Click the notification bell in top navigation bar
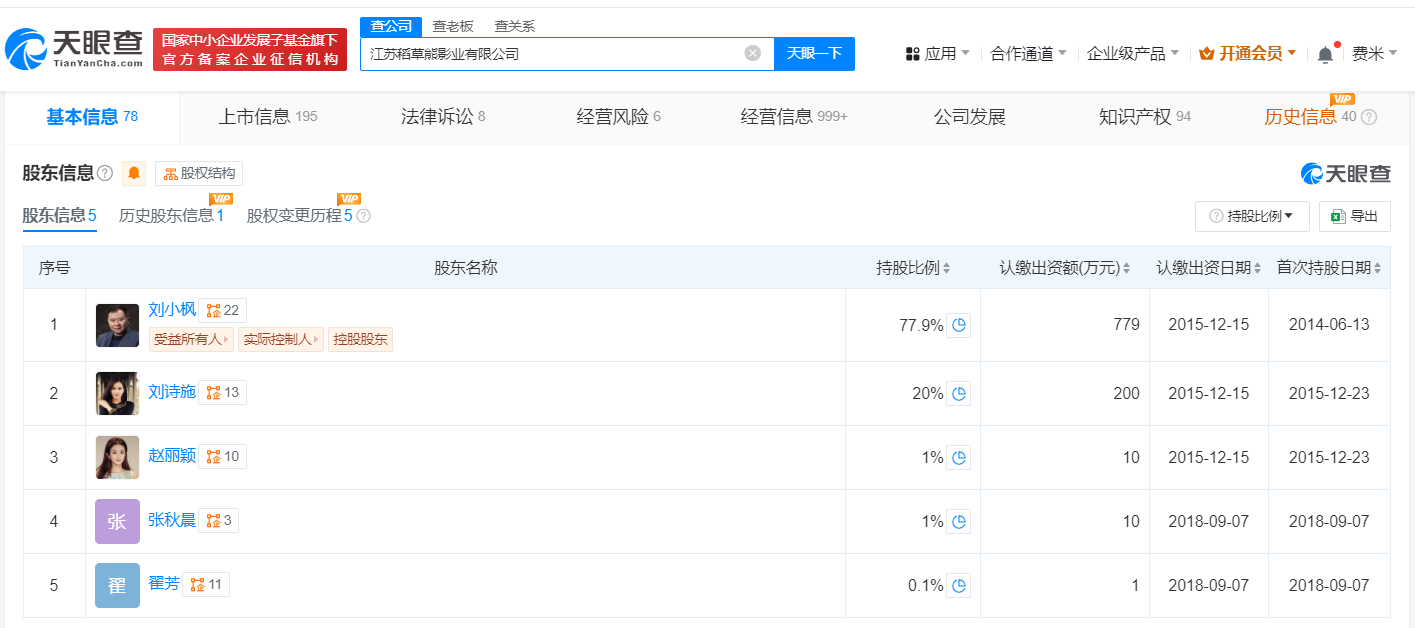 pyautogui.click(x=1327, y=51)
